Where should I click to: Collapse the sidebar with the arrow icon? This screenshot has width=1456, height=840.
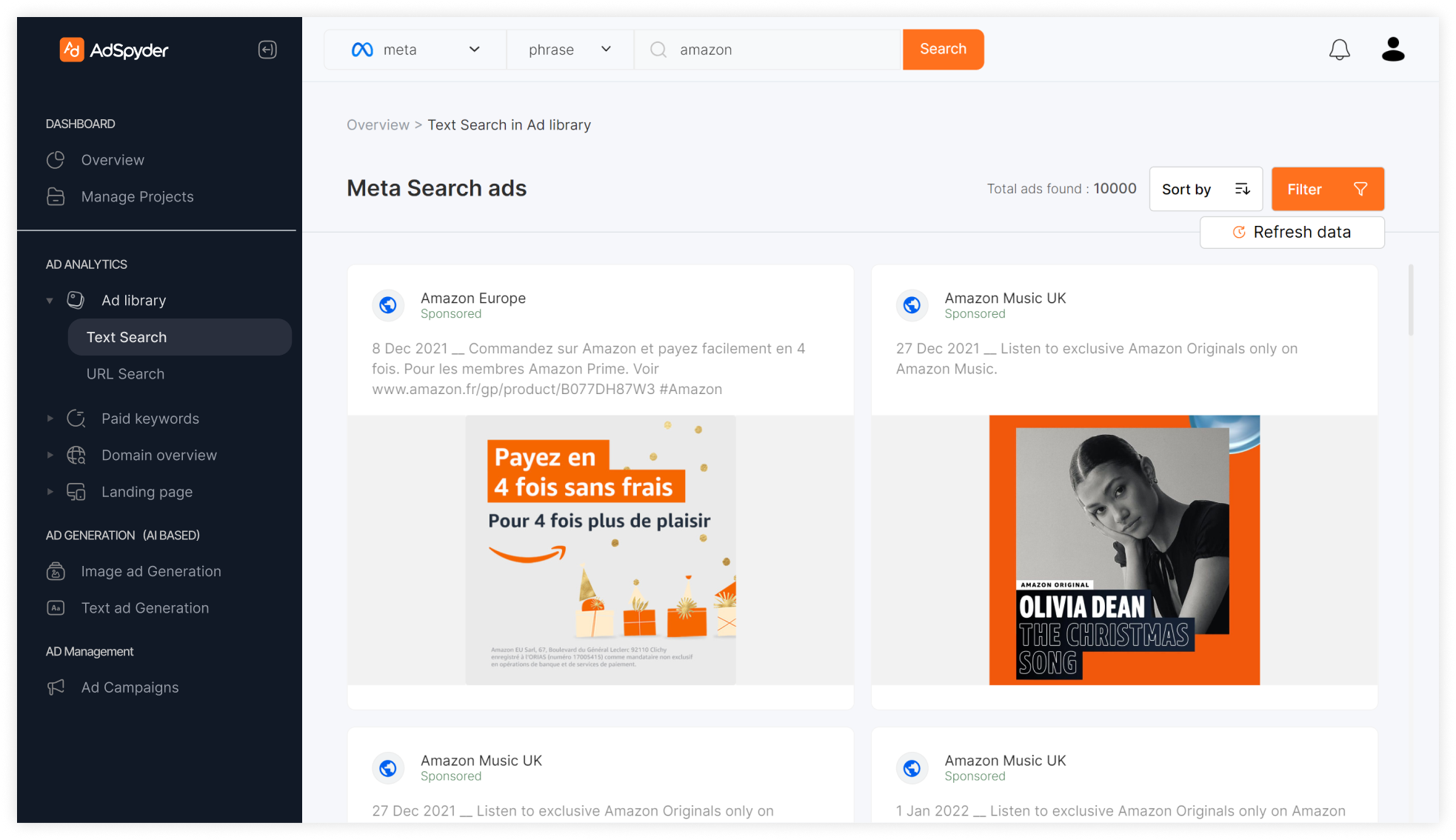267,50
